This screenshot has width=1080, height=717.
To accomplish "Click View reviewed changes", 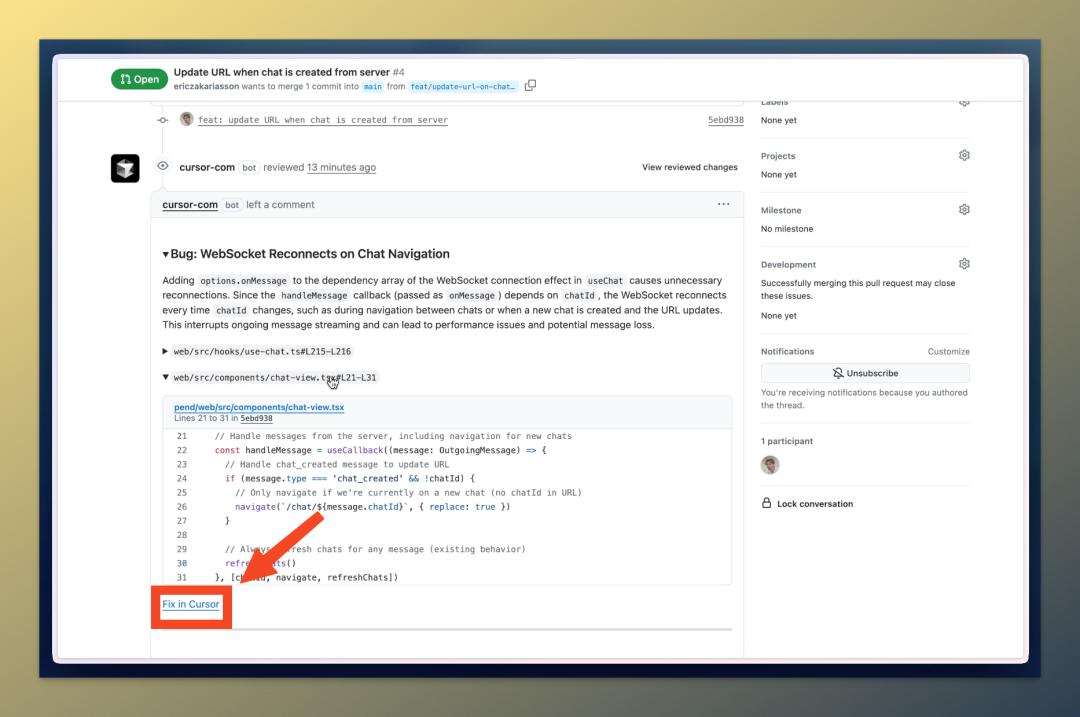I will pyautogui.click(x=689, y=167).
